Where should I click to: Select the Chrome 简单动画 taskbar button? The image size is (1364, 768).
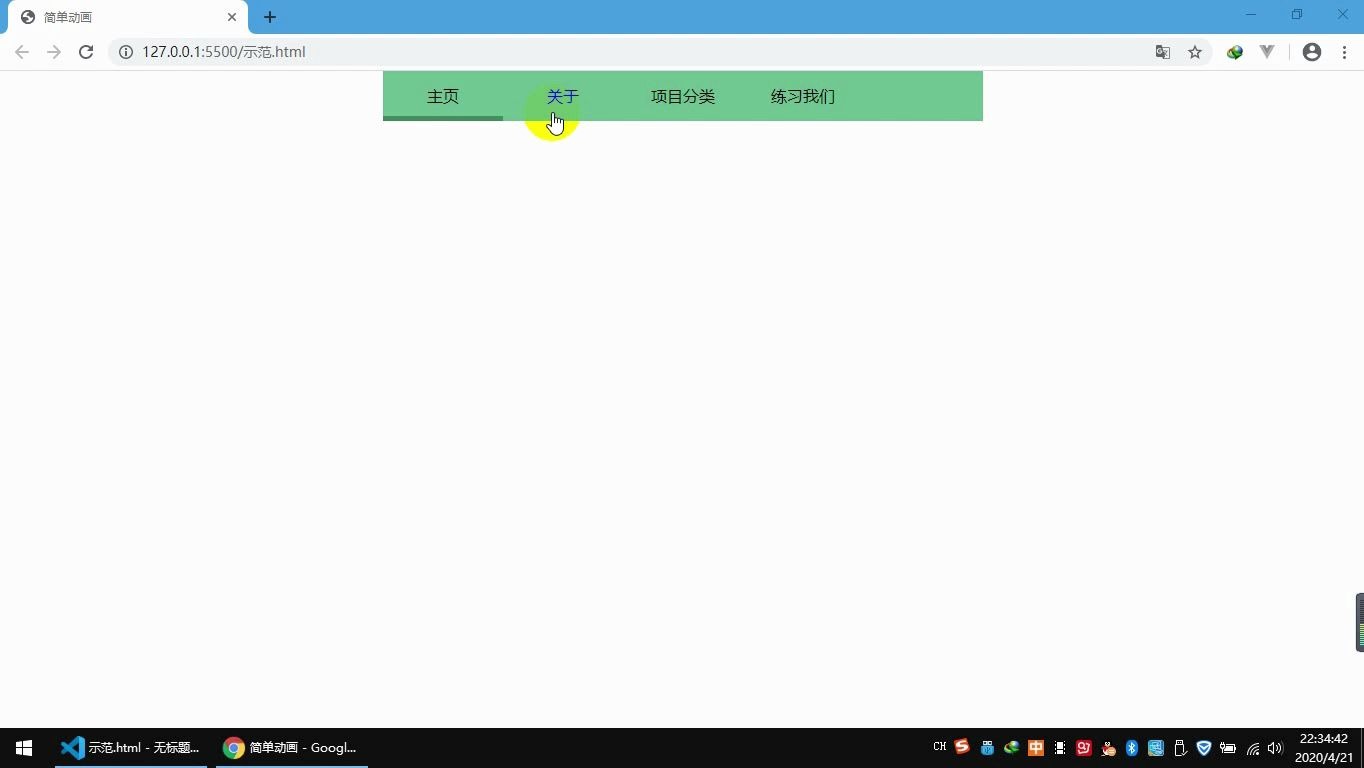tap(291, 748)
